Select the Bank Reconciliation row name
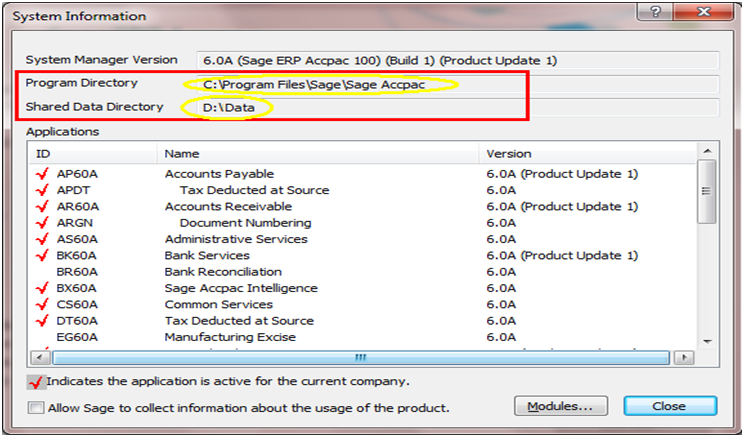744x436 pixels. click(x=223, y=272)
